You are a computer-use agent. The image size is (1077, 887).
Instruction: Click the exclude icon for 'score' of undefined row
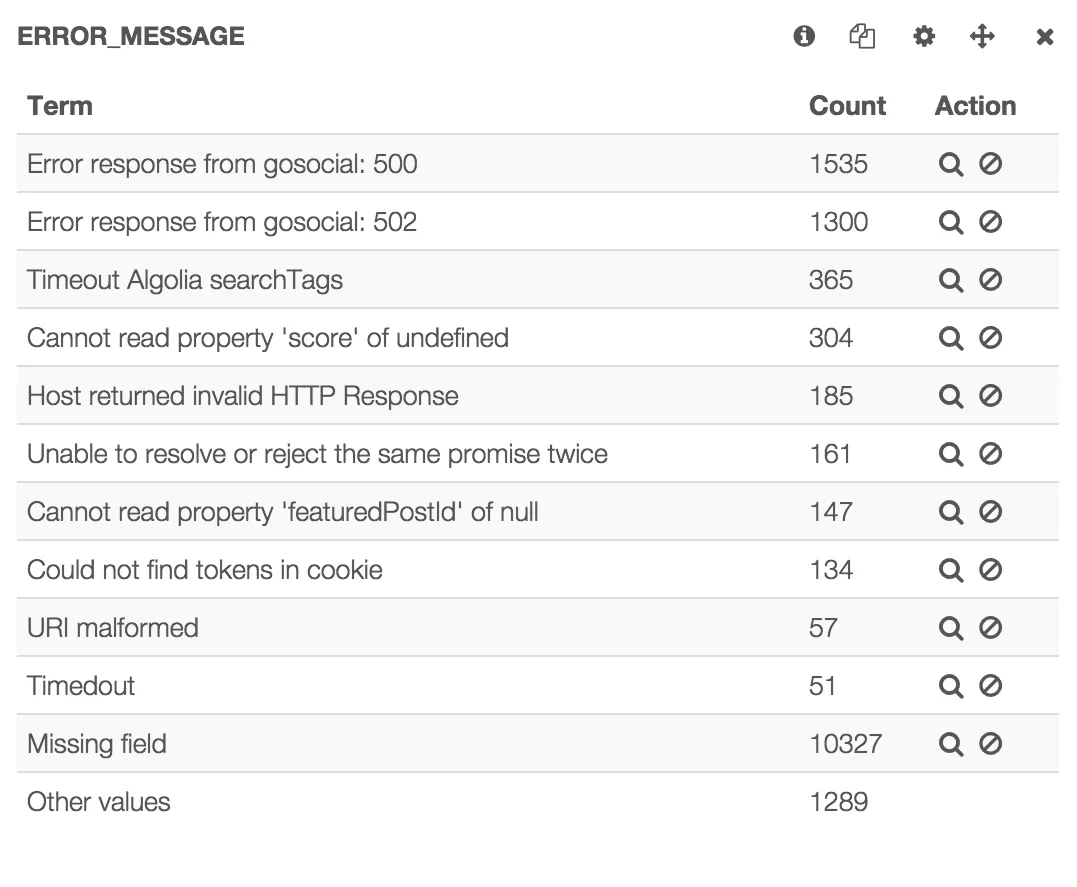tap(988, 338)
